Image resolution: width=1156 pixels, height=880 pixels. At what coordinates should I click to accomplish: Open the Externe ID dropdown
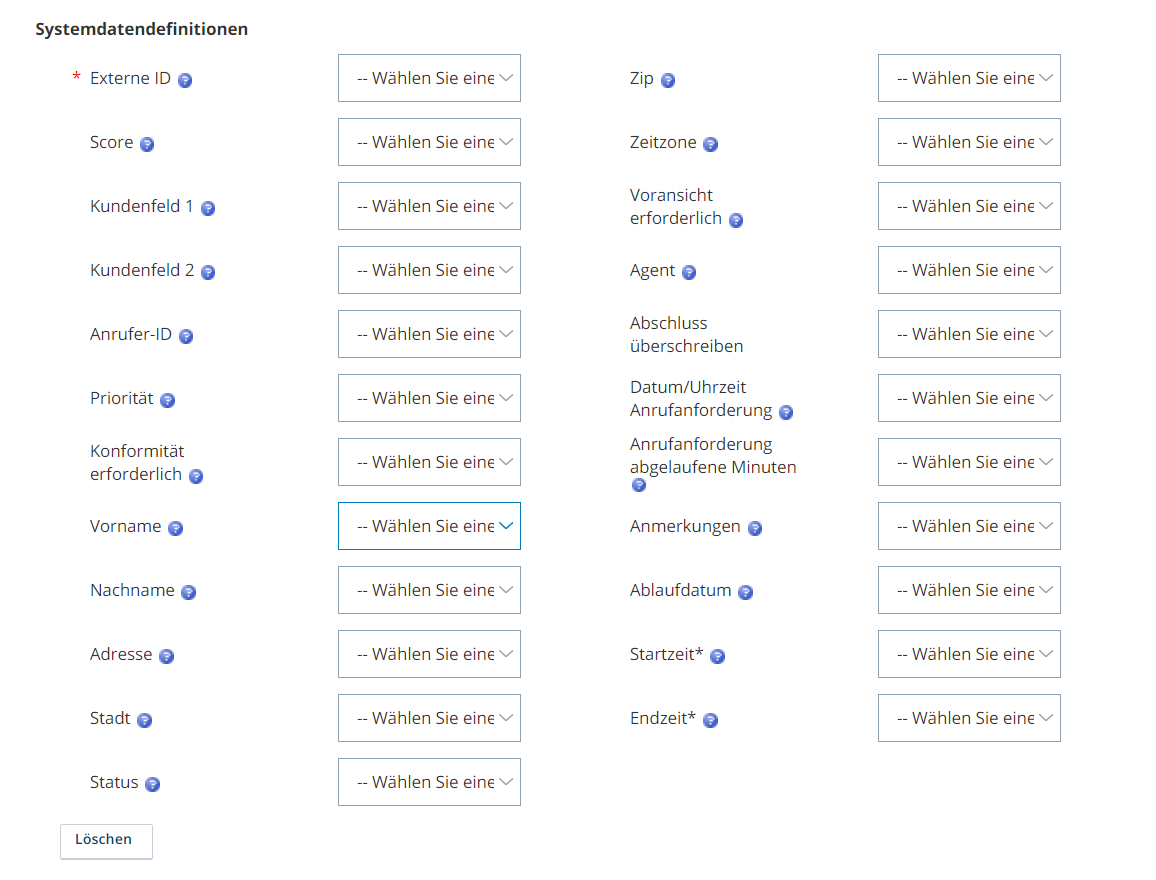coord(429,78)
